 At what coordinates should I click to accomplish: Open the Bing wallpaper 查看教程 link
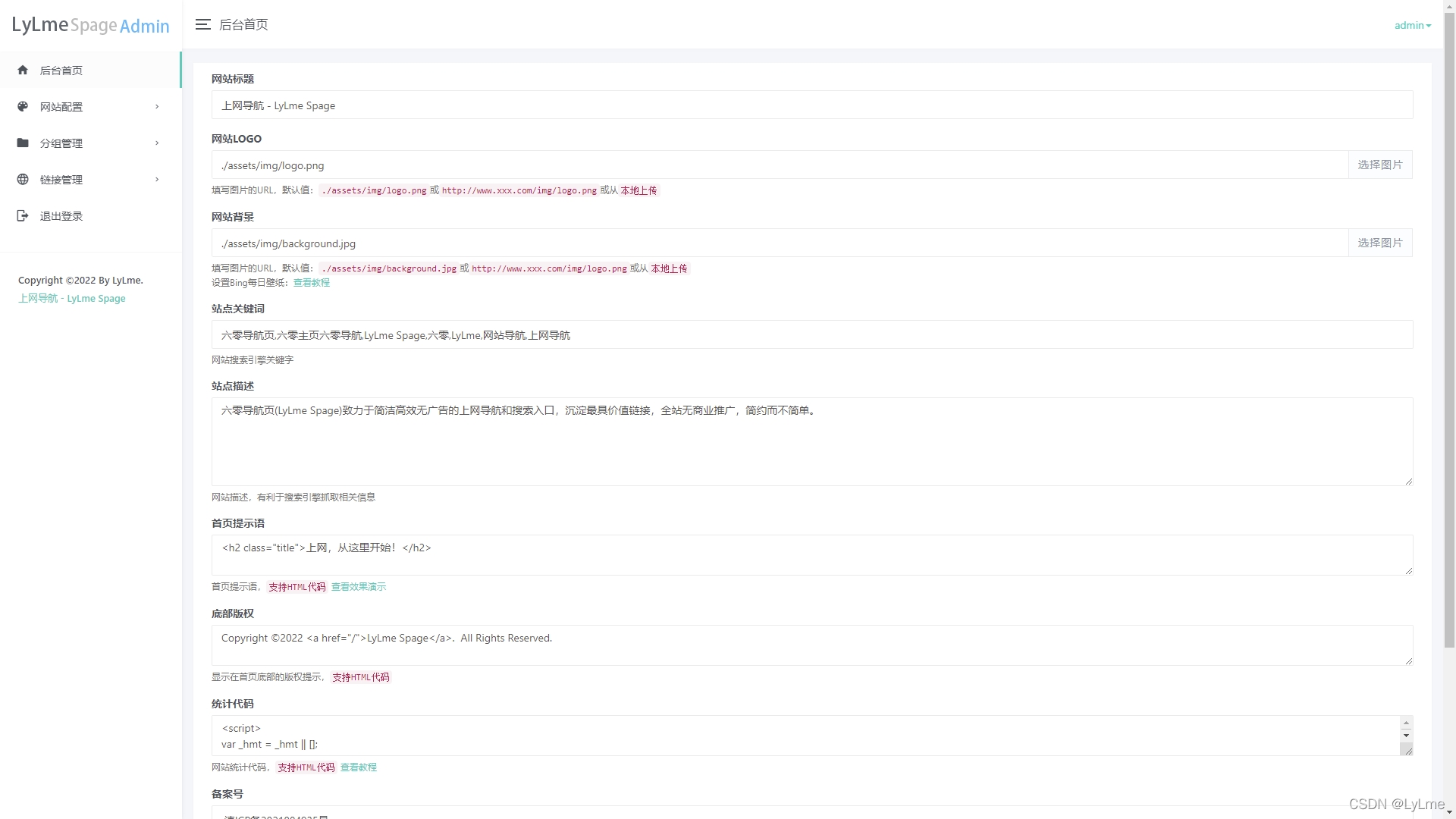[311, 283]
